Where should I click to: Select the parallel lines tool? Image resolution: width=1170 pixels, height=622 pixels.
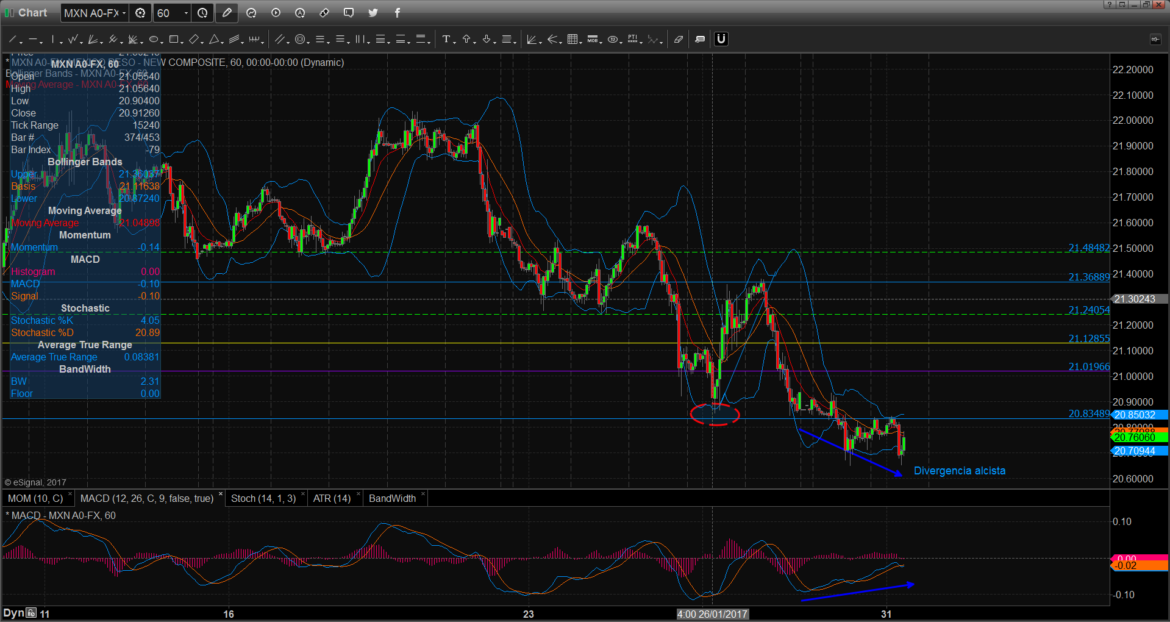click(x=281, y=40)
